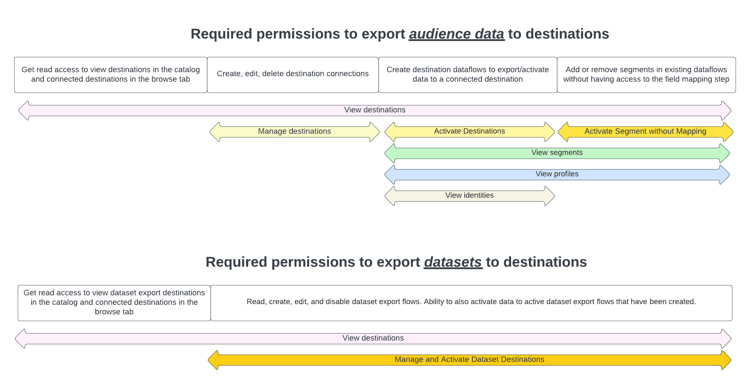Click the 'Manage destinations' arrow label
This screenshot has height=385, width=750.
295,132
